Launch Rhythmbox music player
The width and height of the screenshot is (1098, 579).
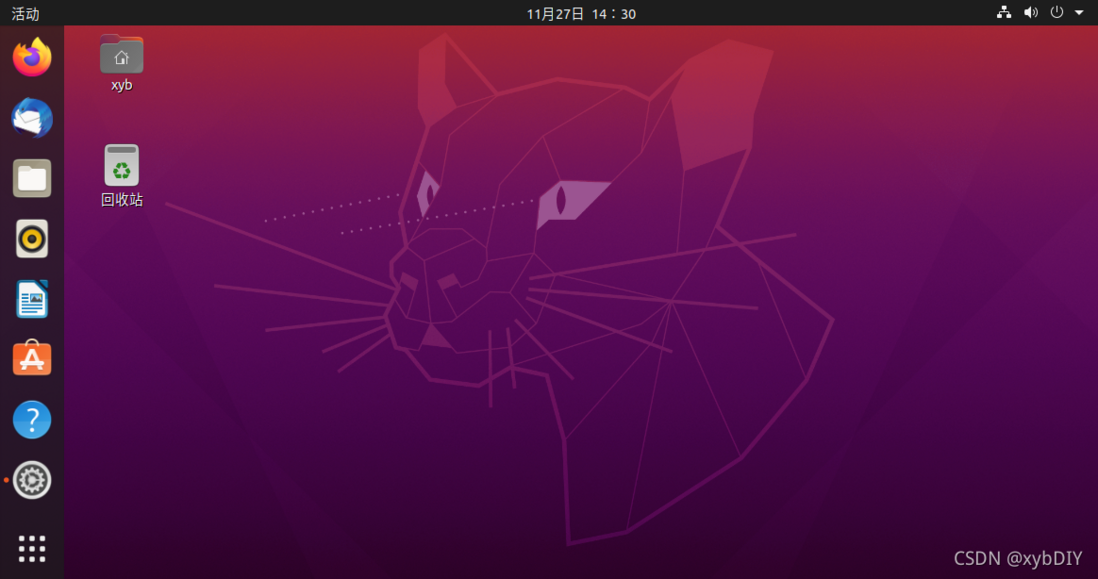pos(32,239)
